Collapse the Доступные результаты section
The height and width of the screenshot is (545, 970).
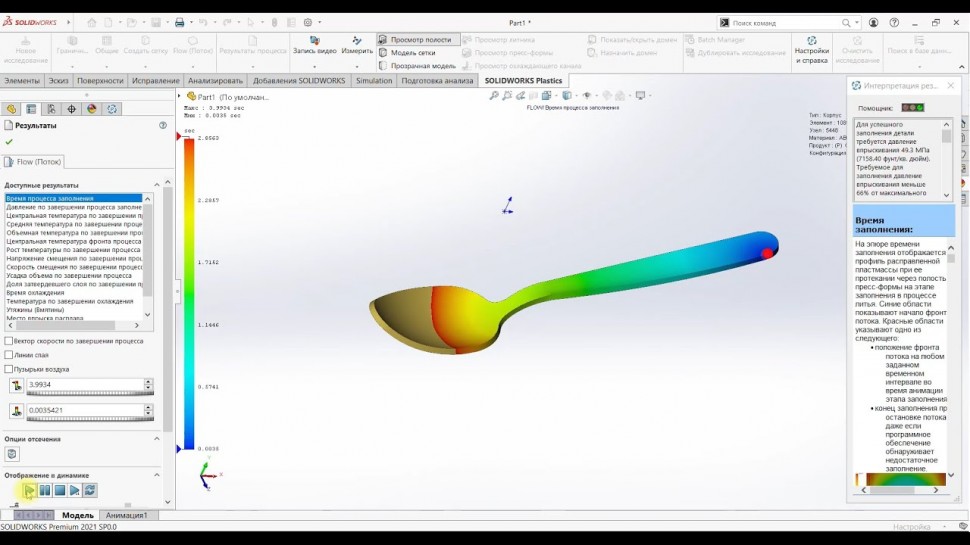157,185
